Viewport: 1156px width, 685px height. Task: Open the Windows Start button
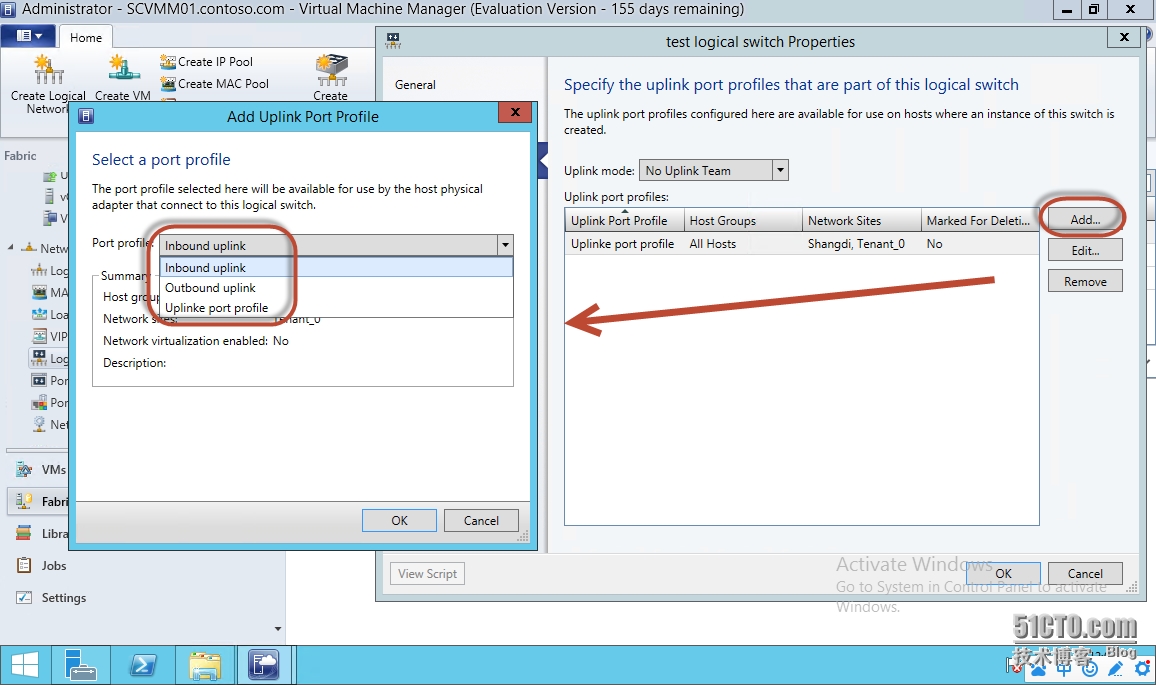point(24,665)
